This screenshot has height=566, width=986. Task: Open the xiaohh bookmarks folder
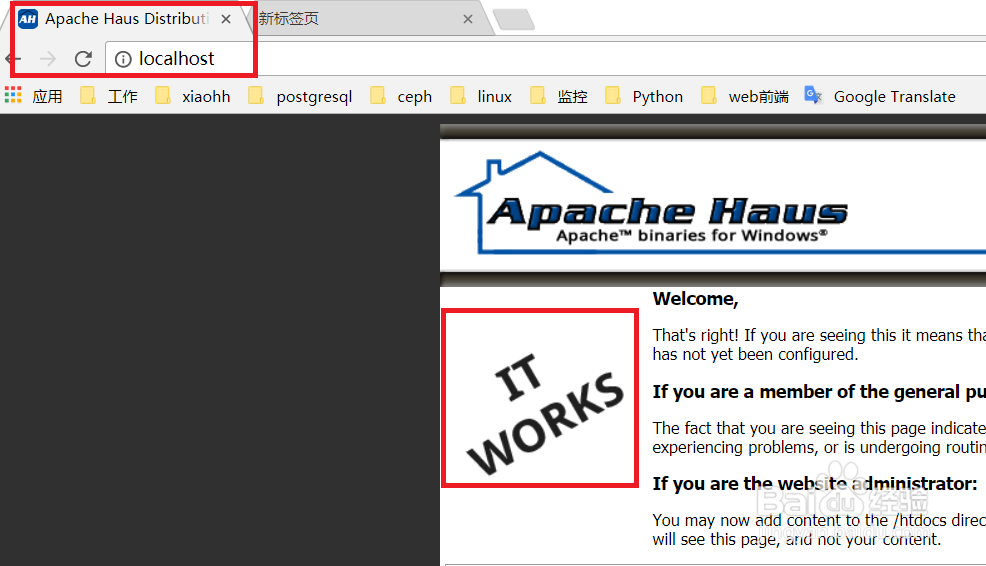(x=193, y=96)
